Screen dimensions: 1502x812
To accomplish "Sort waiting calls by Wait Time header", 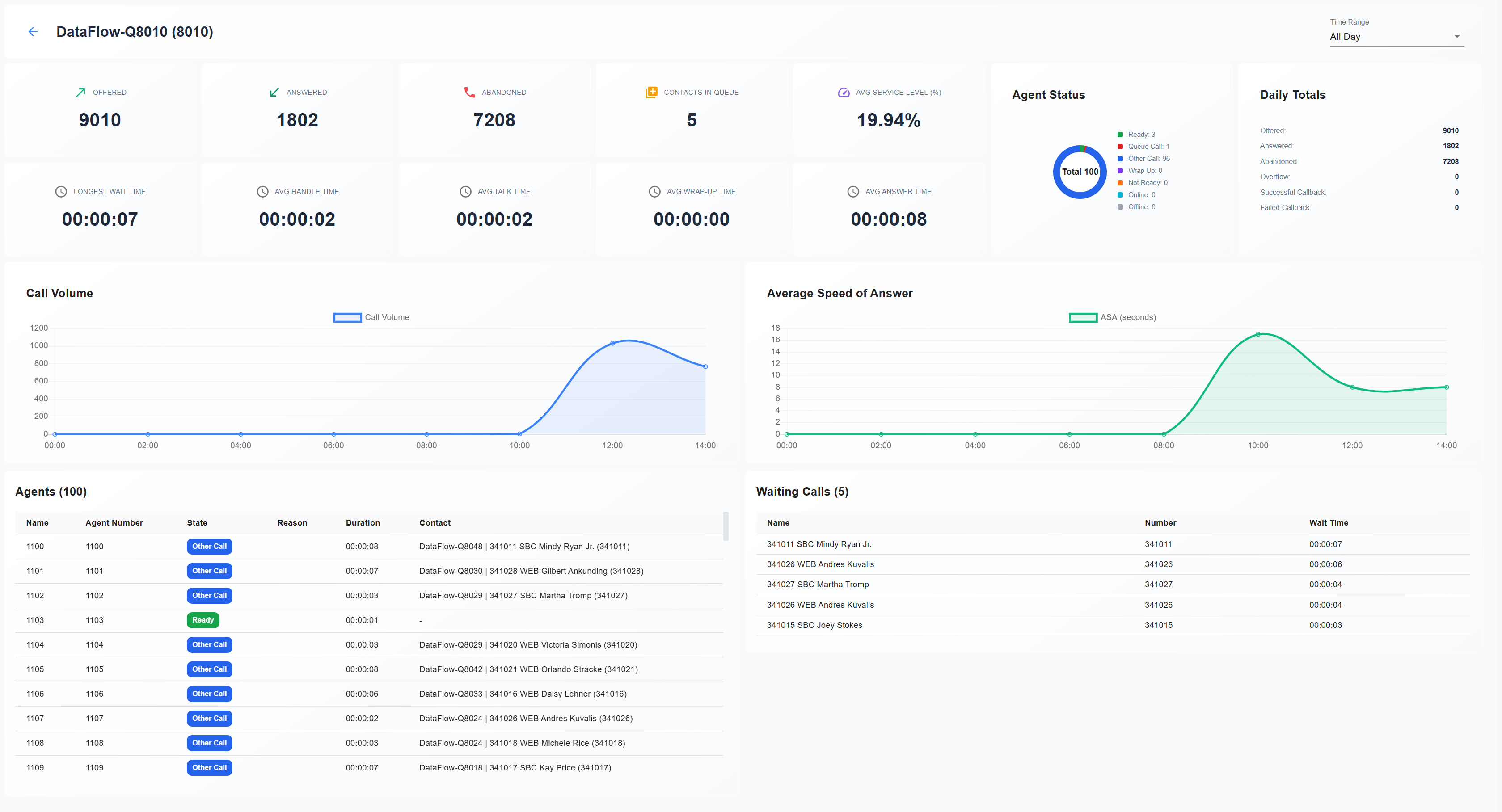I will [x=1328, y=522].
